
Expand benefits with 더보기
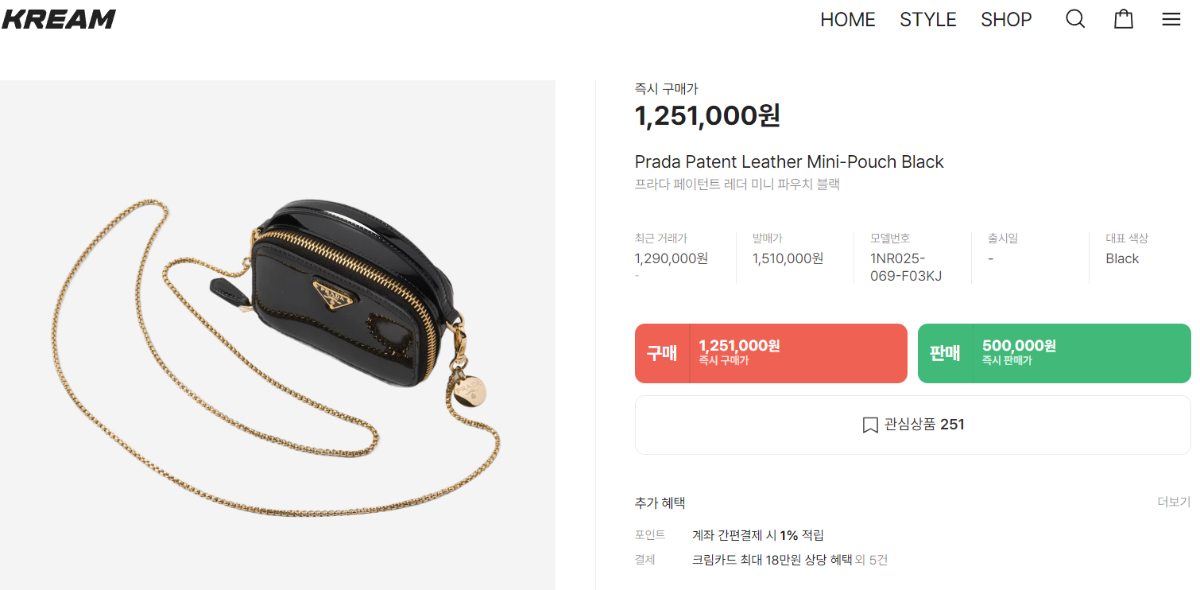click(1174, 502)
